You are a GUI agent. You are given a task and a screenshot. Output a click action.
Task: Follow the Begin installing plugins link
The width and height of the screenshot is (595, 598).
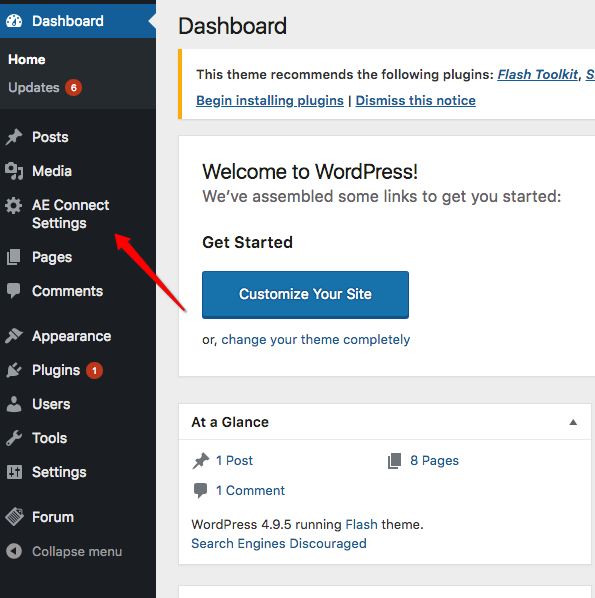[270, 101]
